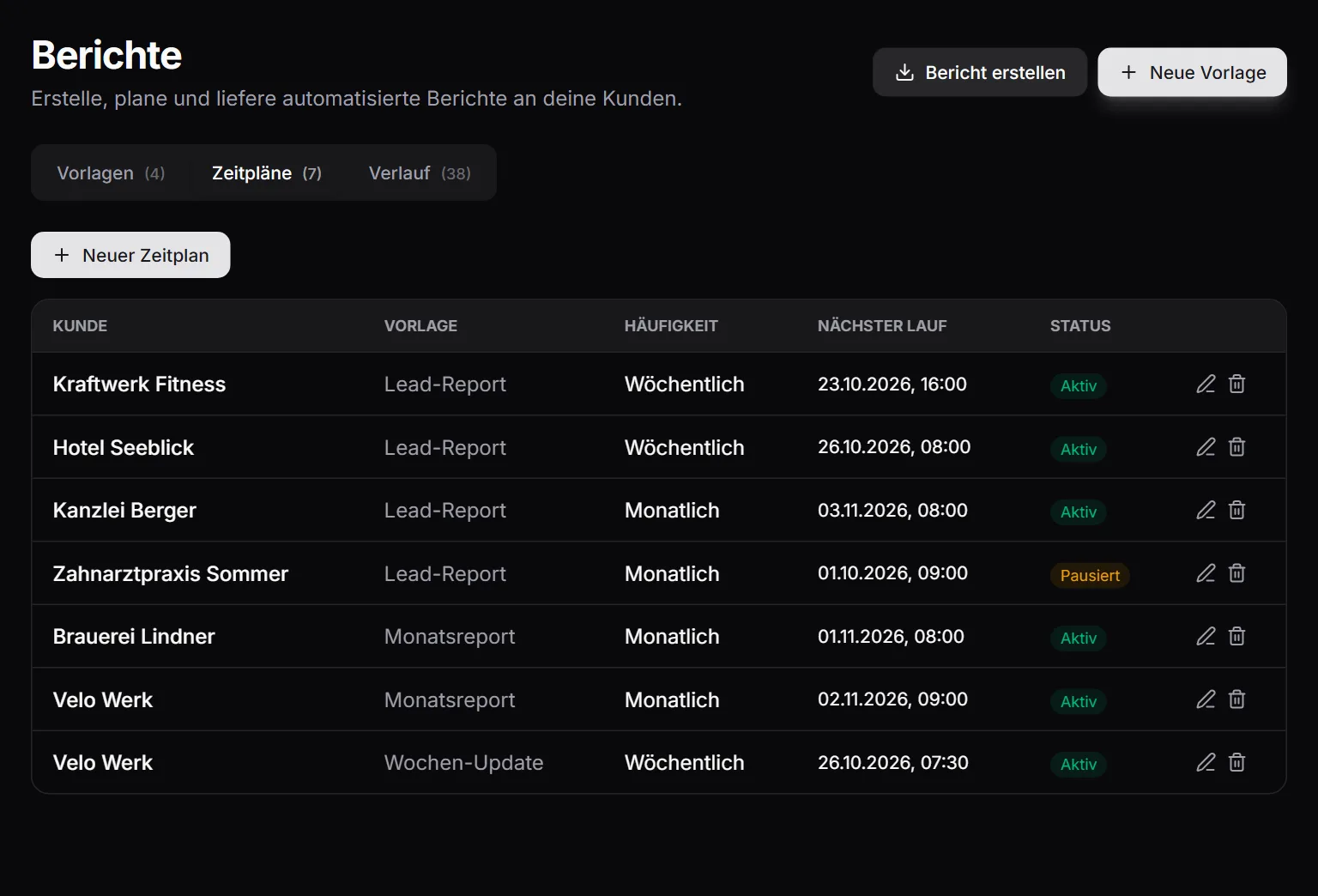Edit the Hotel Seeblick schedule
The height and width of the screenshot is (896, 1318).
point(1206,447)
